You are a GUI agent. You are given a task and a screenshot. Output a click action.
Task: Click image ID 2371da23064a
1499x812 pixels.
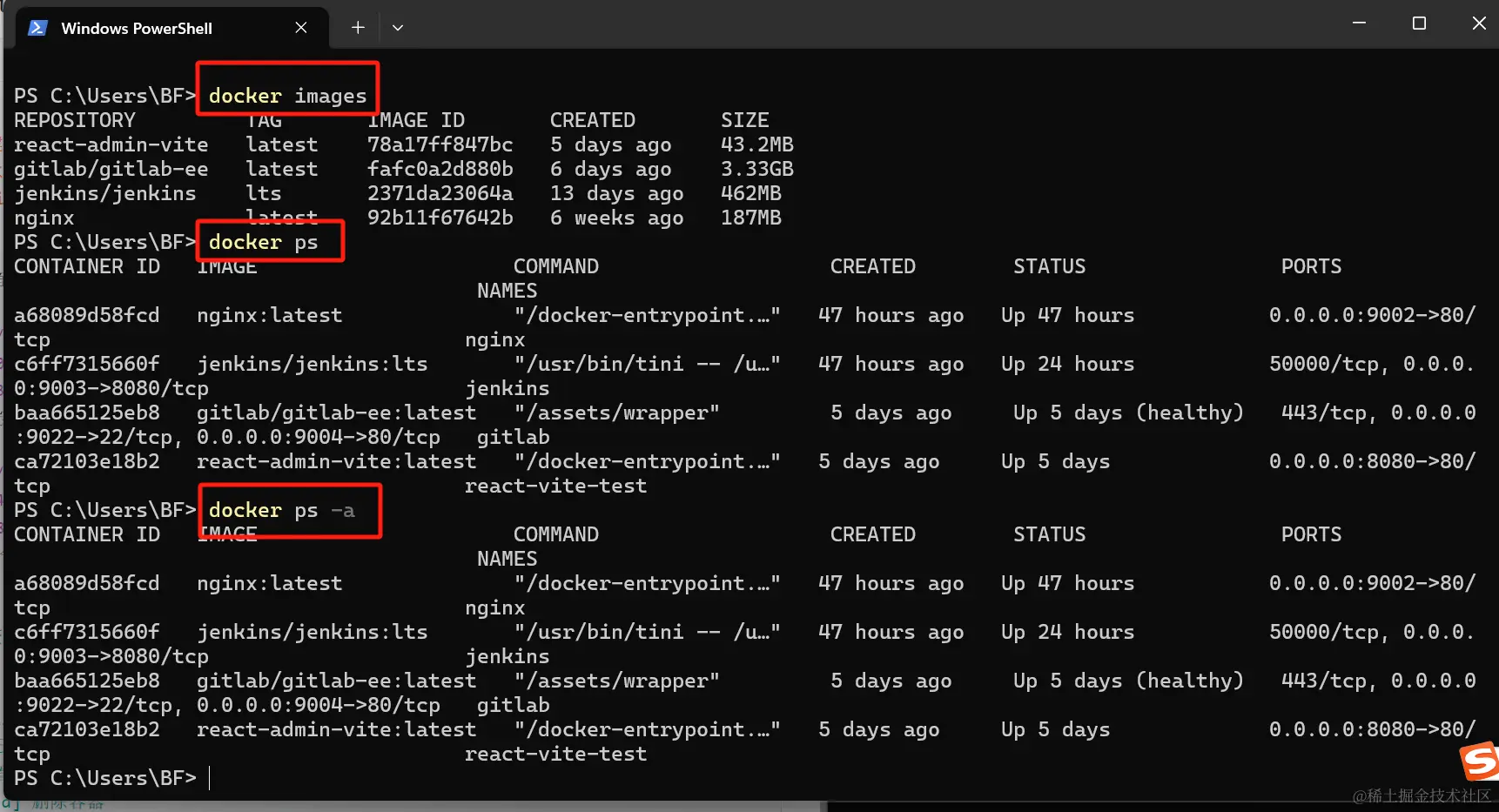(440, 193)
